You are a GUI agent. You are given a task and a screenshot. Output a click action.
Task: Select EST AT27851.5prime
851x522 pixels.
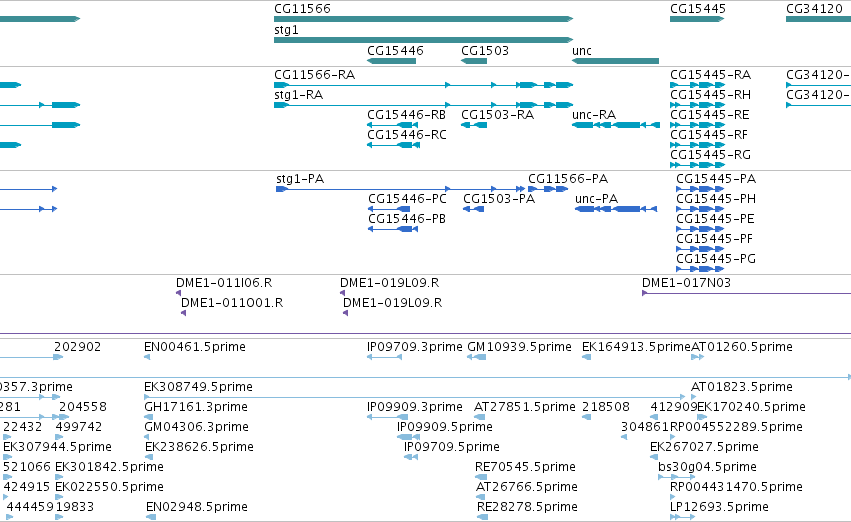pyautogui.click(x=524, y=408)
